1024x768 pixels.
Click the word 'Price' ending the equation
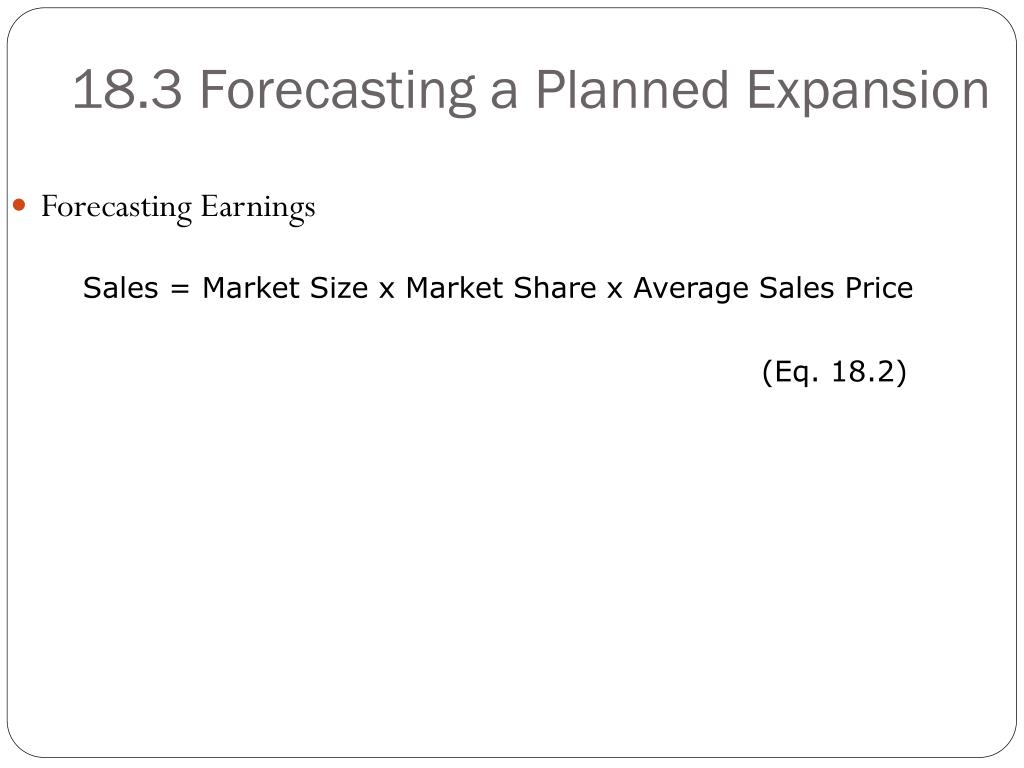pos(879,288)
